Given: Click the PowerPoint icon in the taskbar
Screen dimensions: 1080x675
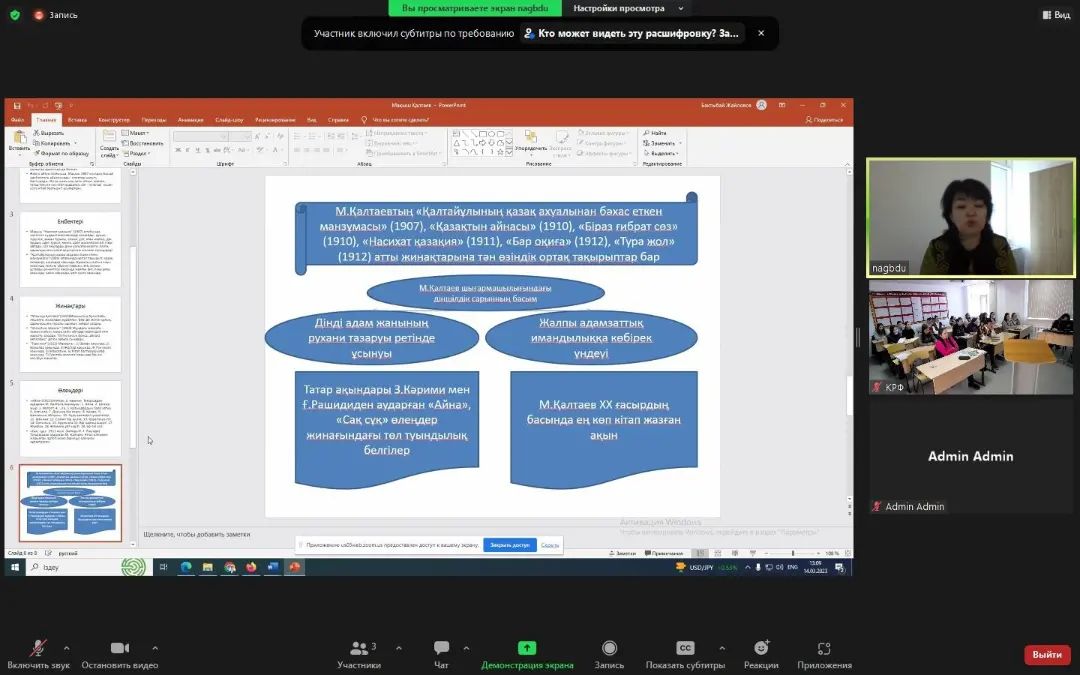Looking at the screenshot, I should (x=294, y=568).
